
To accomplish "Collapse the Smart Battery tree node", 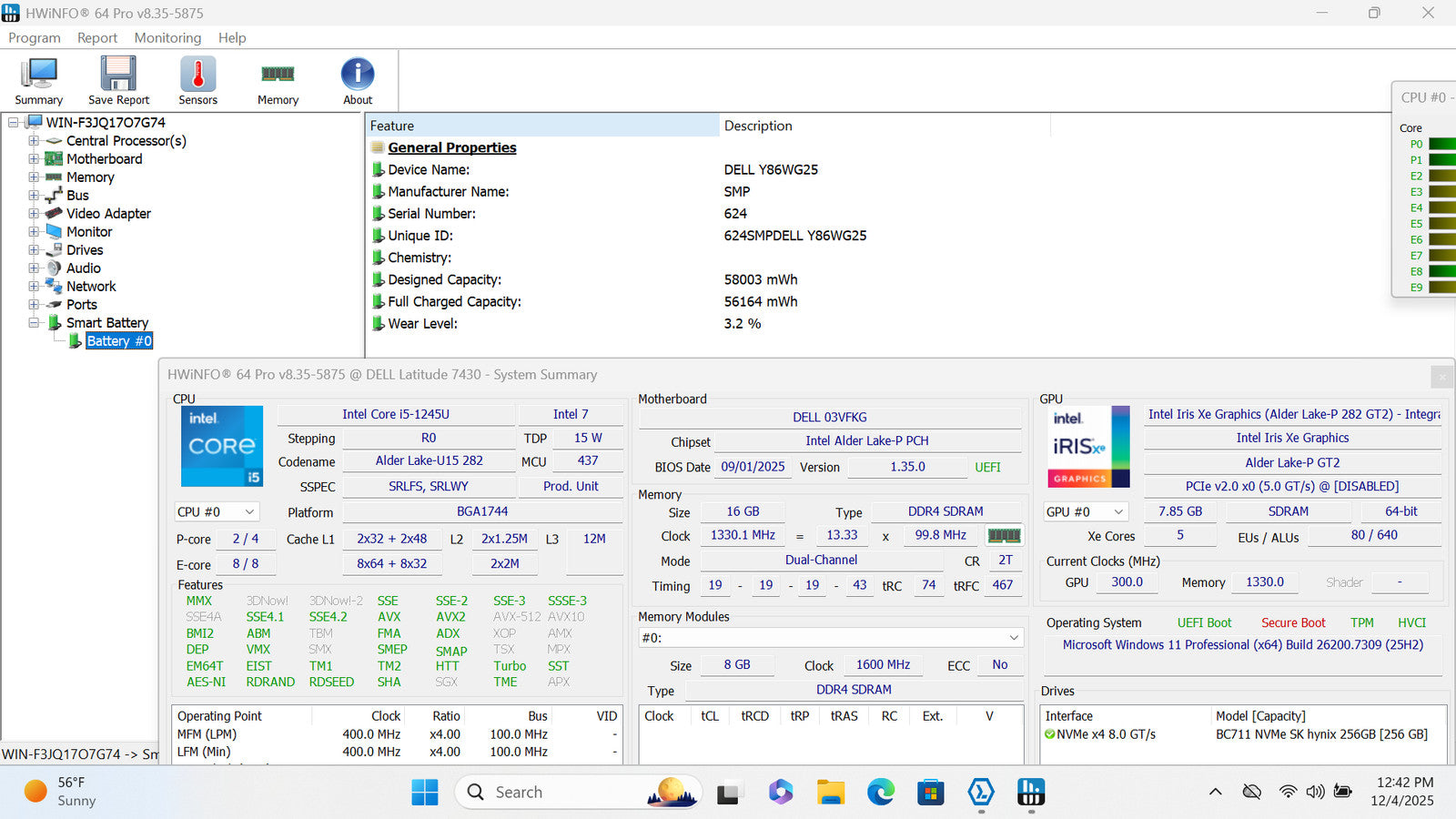I will coord(34,323).
